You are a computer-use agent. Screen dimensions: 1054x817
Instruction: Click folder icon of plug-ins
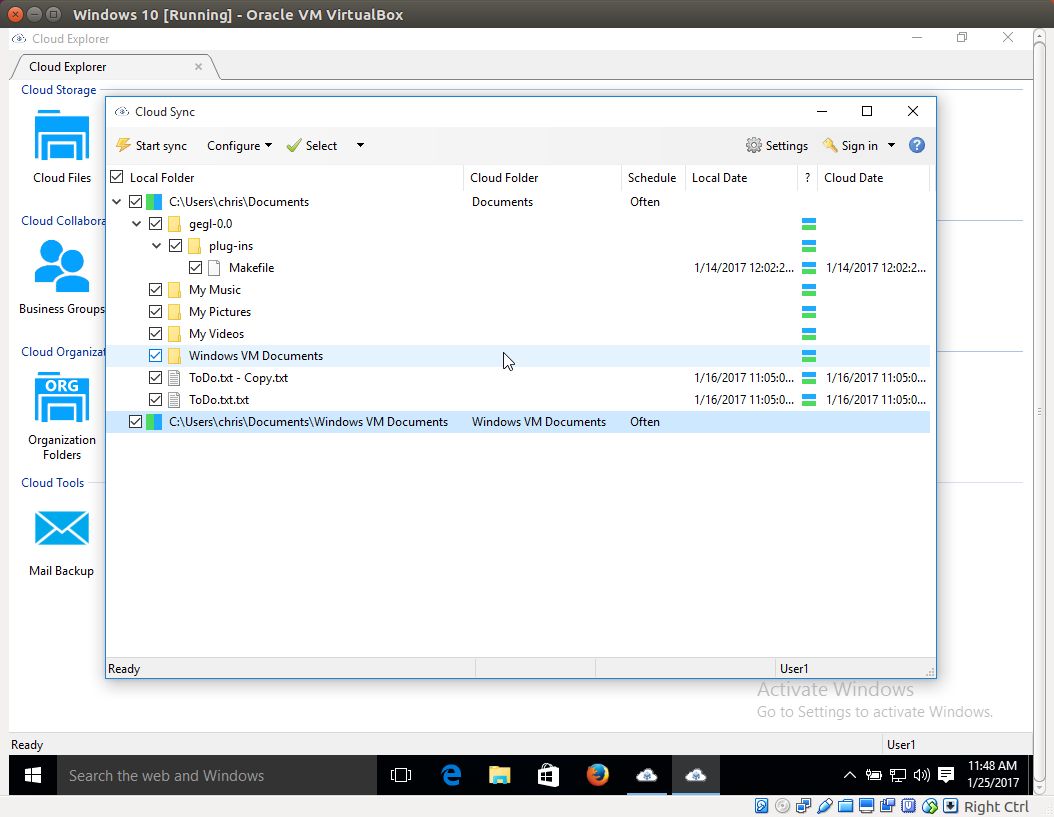[x=194, y=246]
